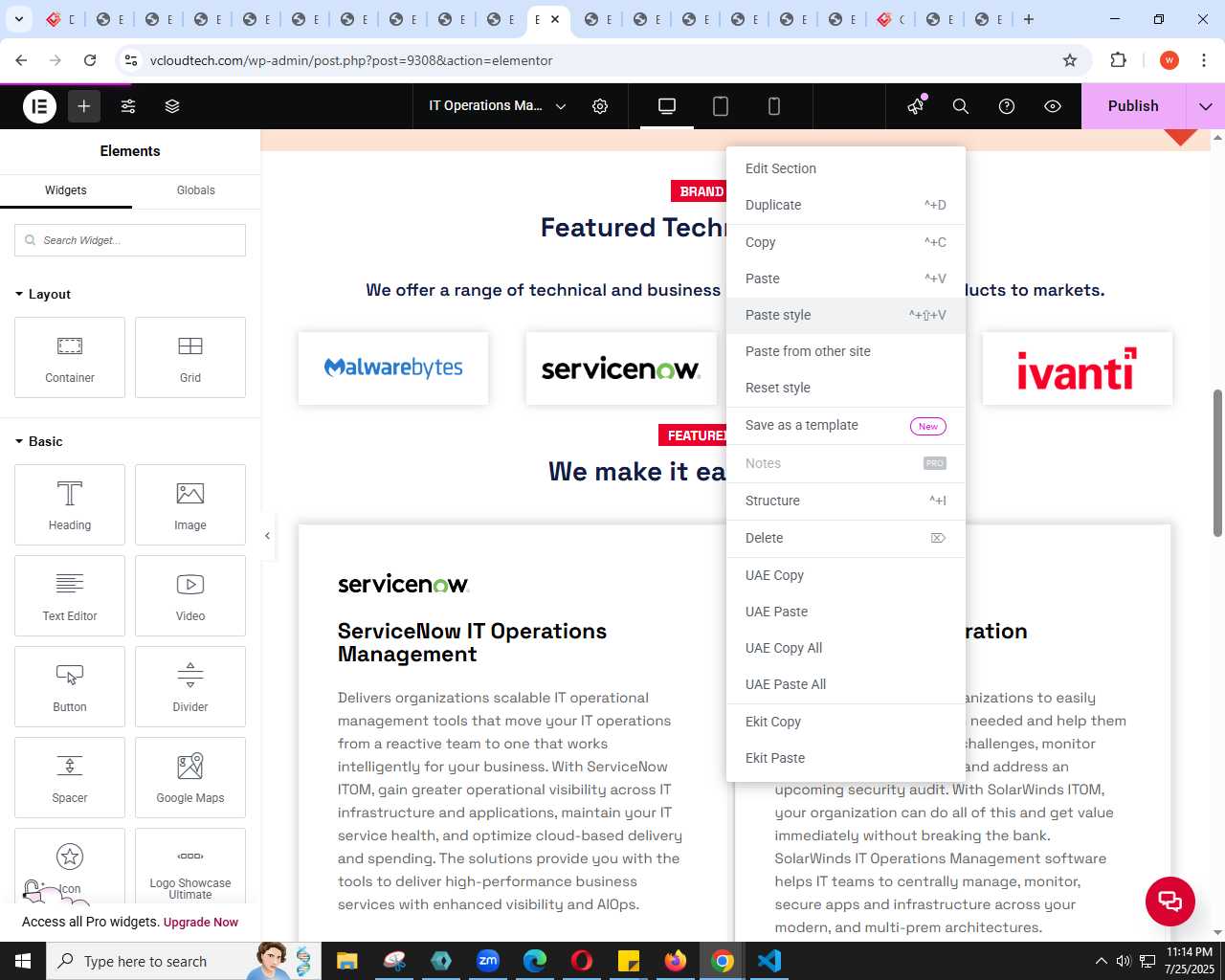The height and width of the screenshot is (980, 1225).
Task: Open the IT Operations Ma... page dropdown
Action: 497,106
